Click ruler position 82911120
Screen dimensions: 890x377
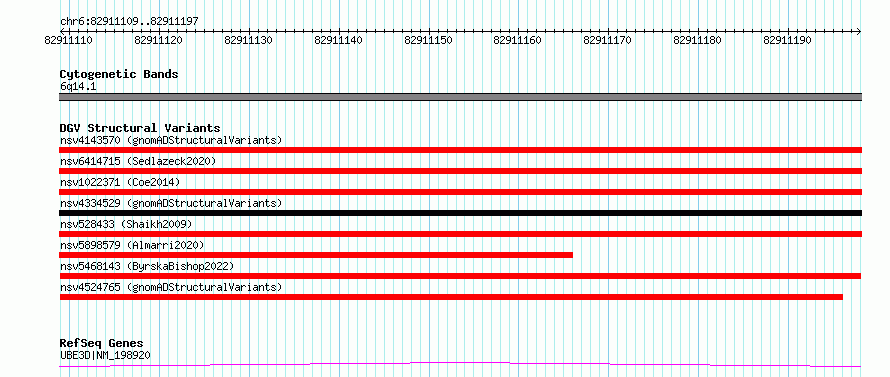158,40
